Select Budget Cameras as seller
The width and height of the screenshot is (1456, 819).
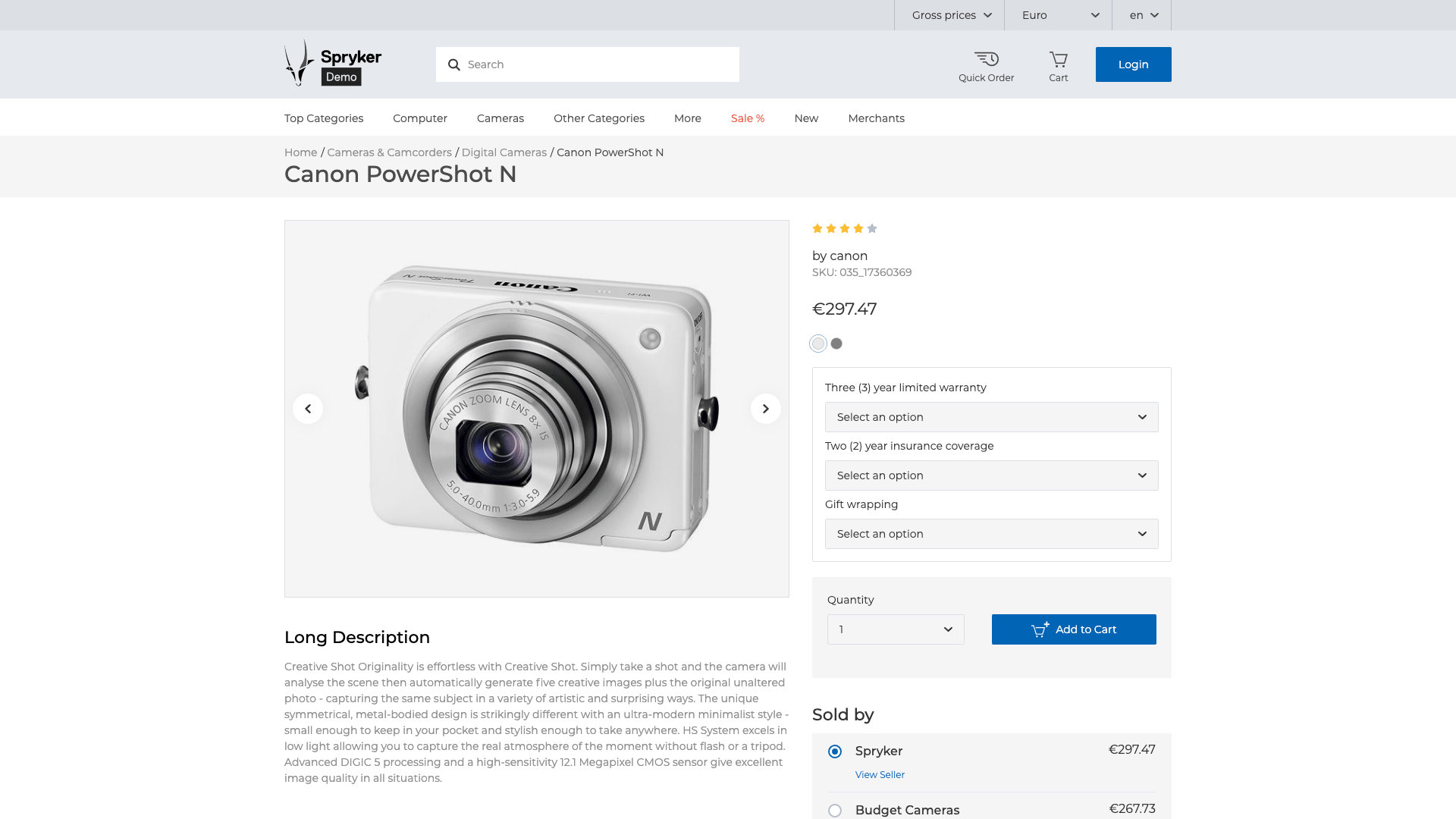point(835,810)
